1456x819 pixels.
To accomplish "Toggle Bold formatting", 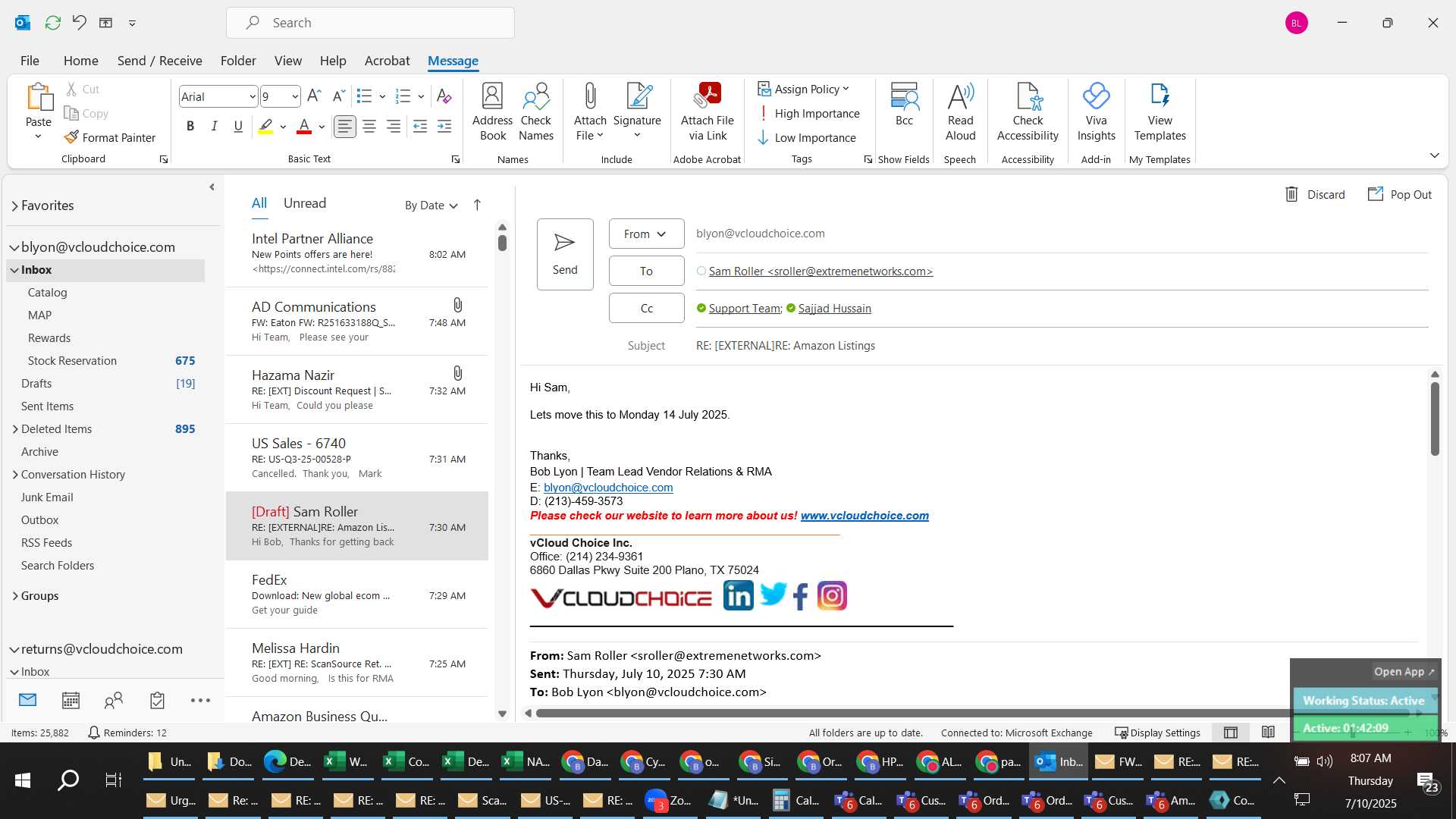I will click(x=190, y=127).
